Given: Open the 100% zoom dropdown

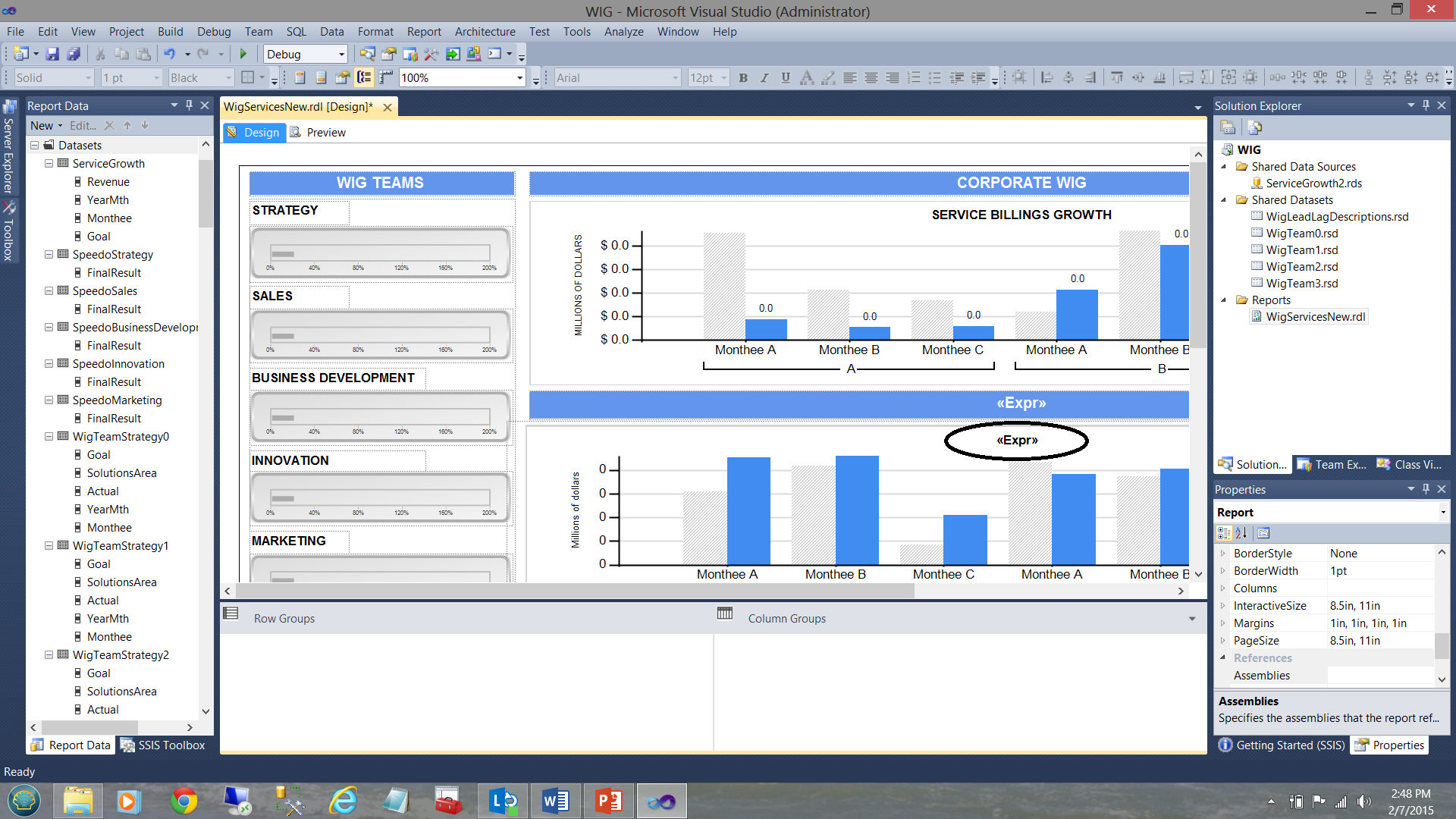Looking at the screenshot, I should pyautogui.click(x=519, y=77).
